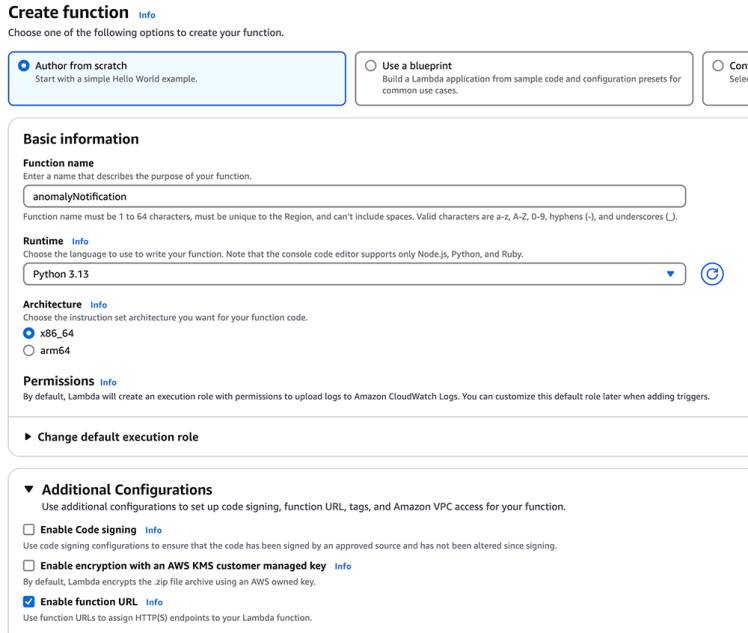The width and height of the screenshot is (748, 633).
Task: Click Info link for Enable function URL
Action: click(x=154, y=602)
